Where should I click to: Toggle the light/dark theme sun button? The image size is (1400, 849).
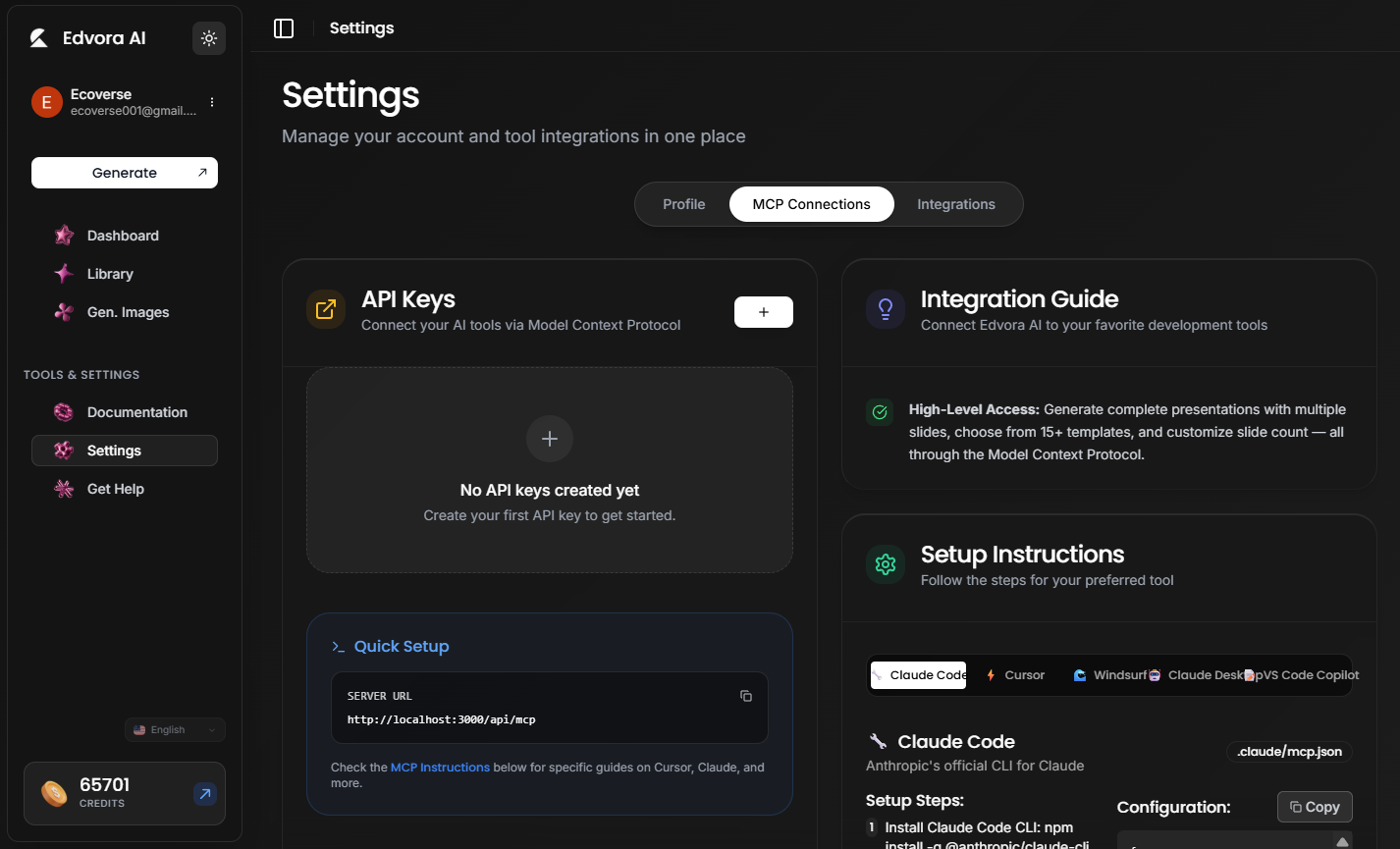pos(209,38)
